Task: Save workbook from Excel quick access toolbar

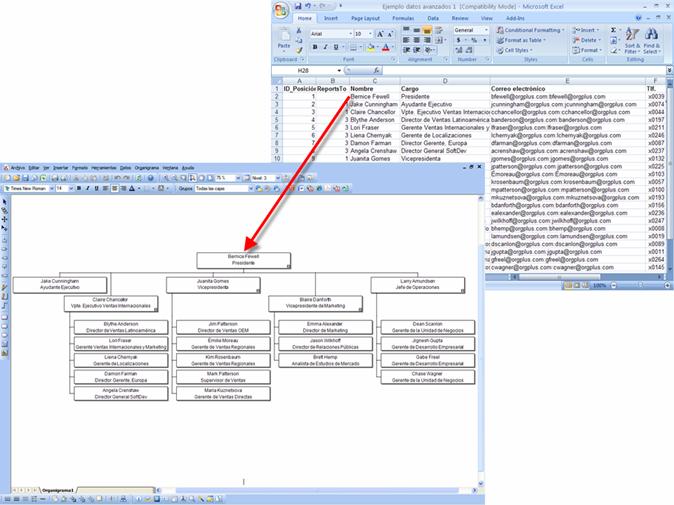Action: pyautogui.click(x=298, y=6)
